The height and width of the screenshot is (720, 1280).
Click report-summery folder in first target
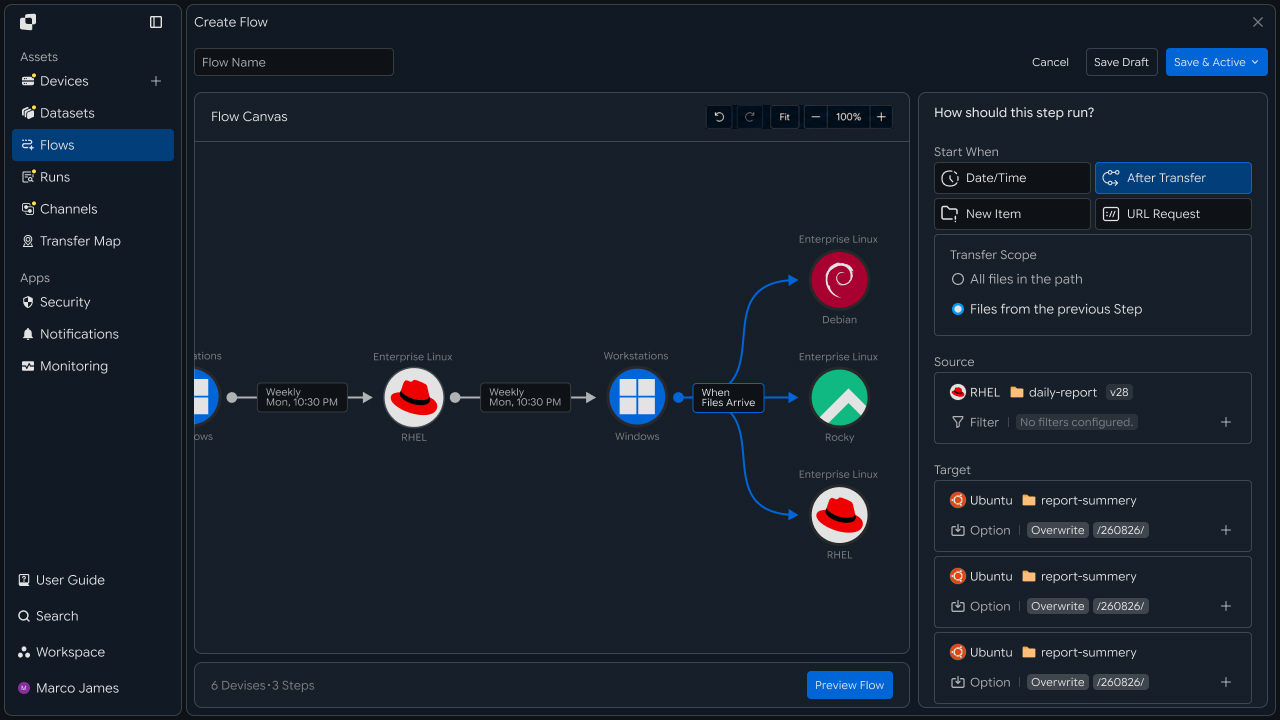point(1079,500)
